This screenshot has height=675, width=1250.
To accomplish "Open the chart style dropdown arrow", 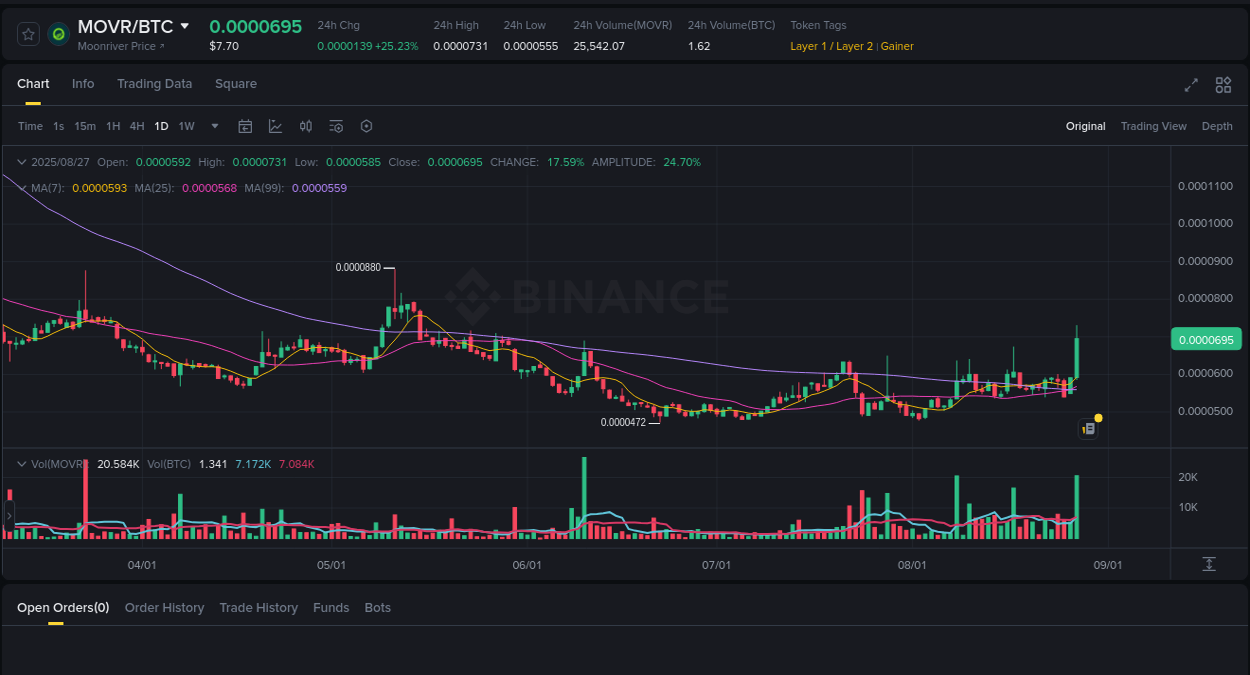I will pyautogui.click(x=214, y=126).
